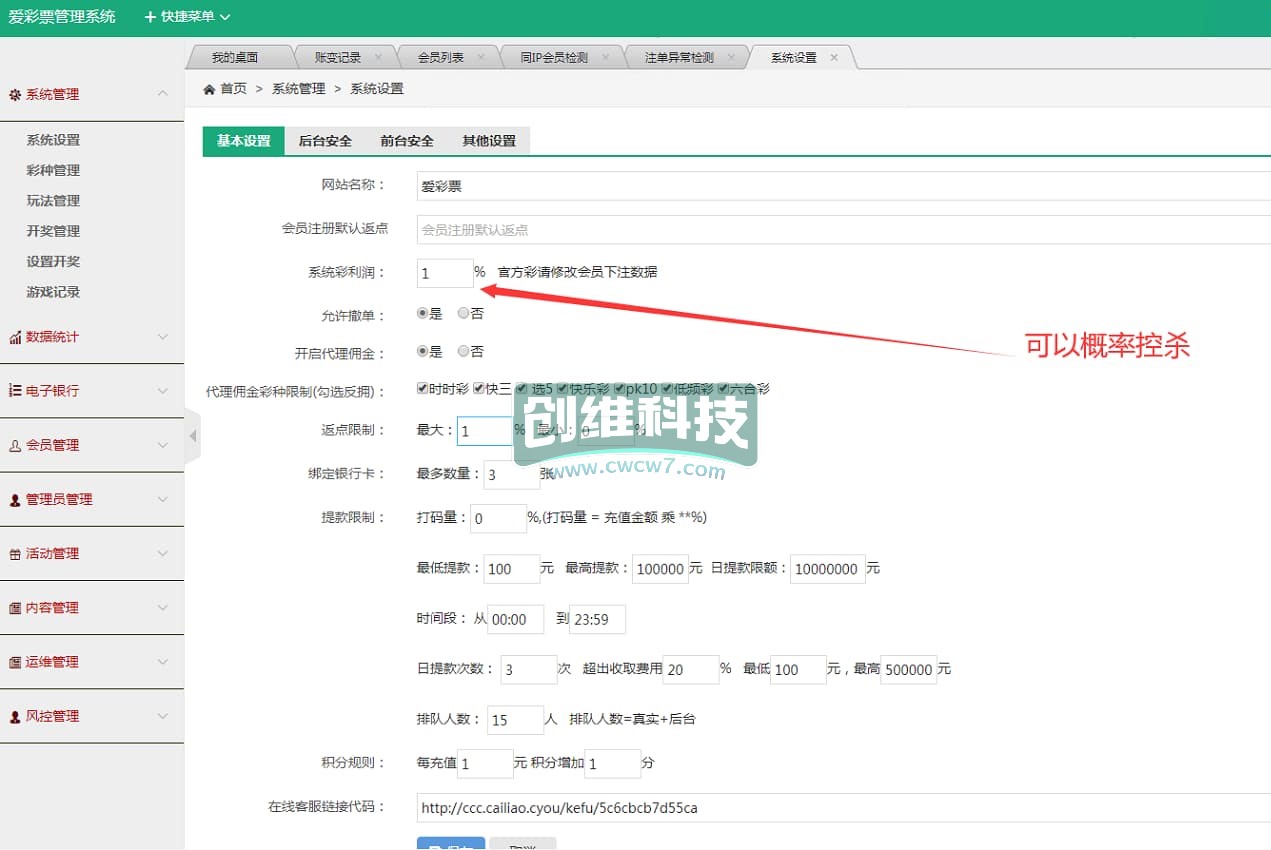Expand the 数据统计 section chevron
Image resolution: width=1271 pixels, height=850 pixels.
click(163, 337)
